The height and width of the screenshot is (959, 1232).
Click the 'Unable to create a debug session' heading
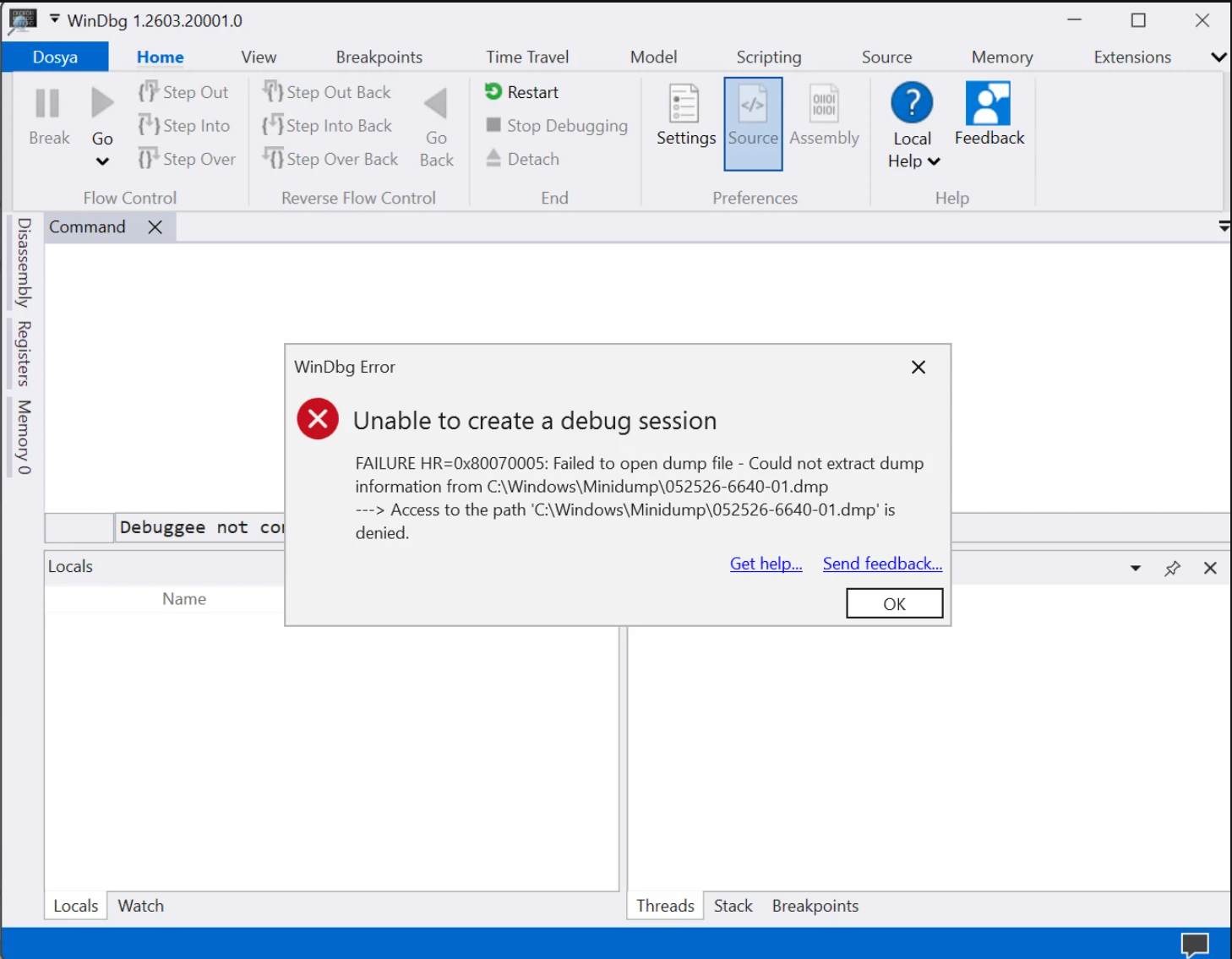[x=535, y=421]
